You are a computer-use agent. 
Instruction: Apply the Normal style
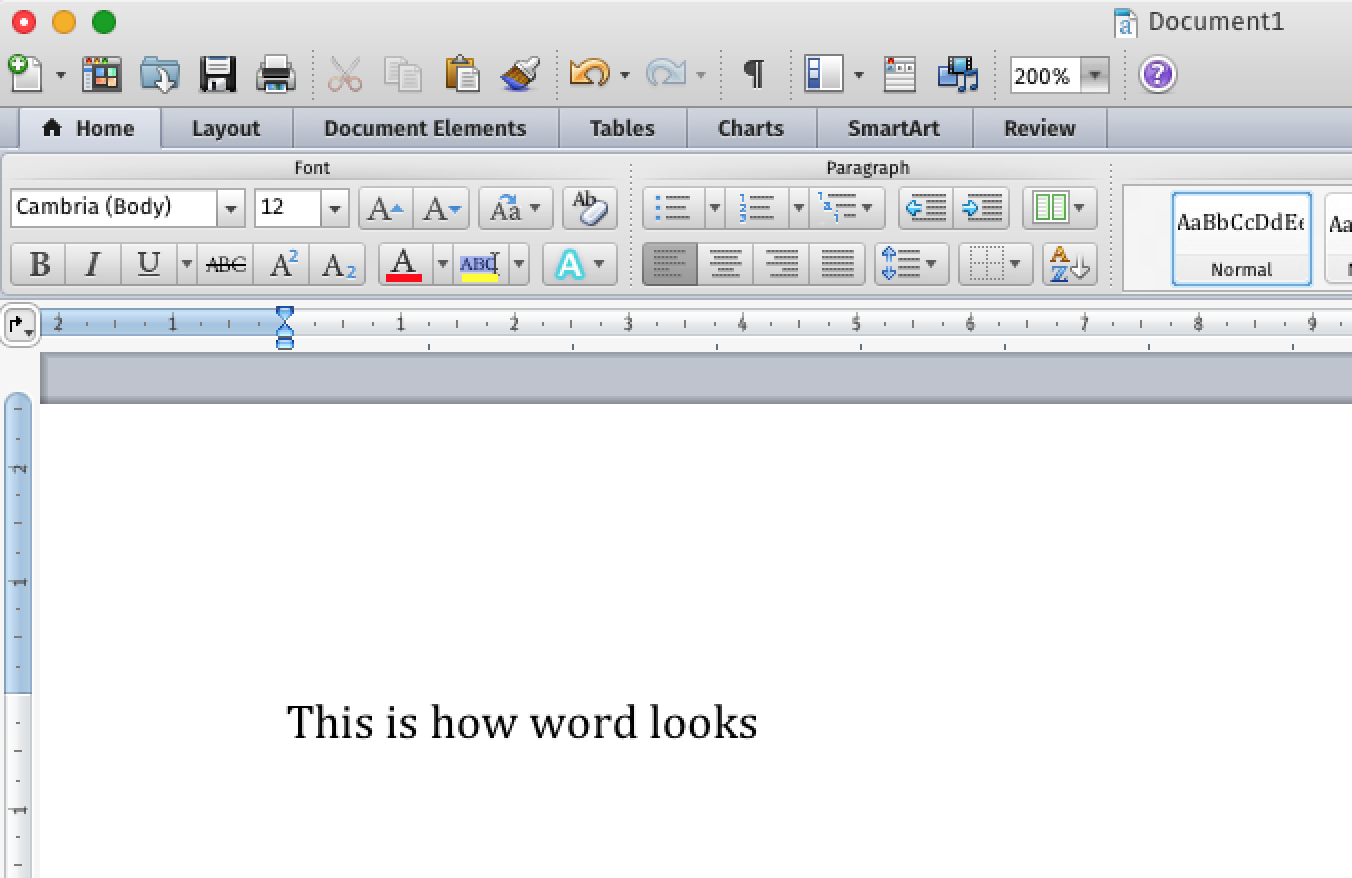coord(1241,238)
